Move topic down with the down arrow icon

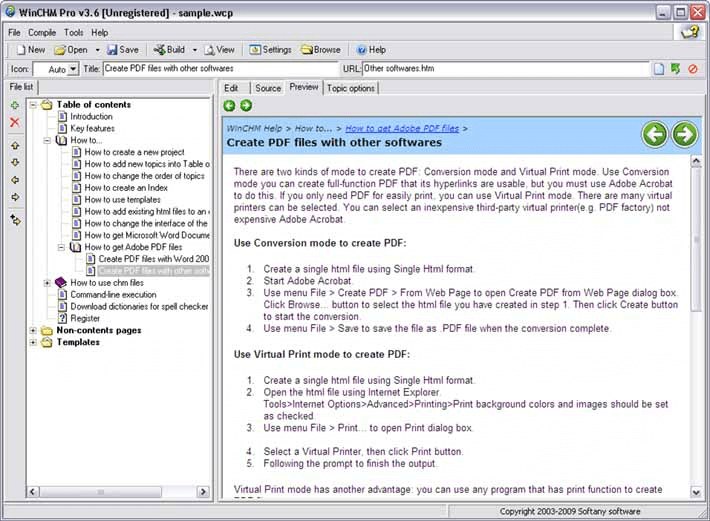(x=14, y=162)
